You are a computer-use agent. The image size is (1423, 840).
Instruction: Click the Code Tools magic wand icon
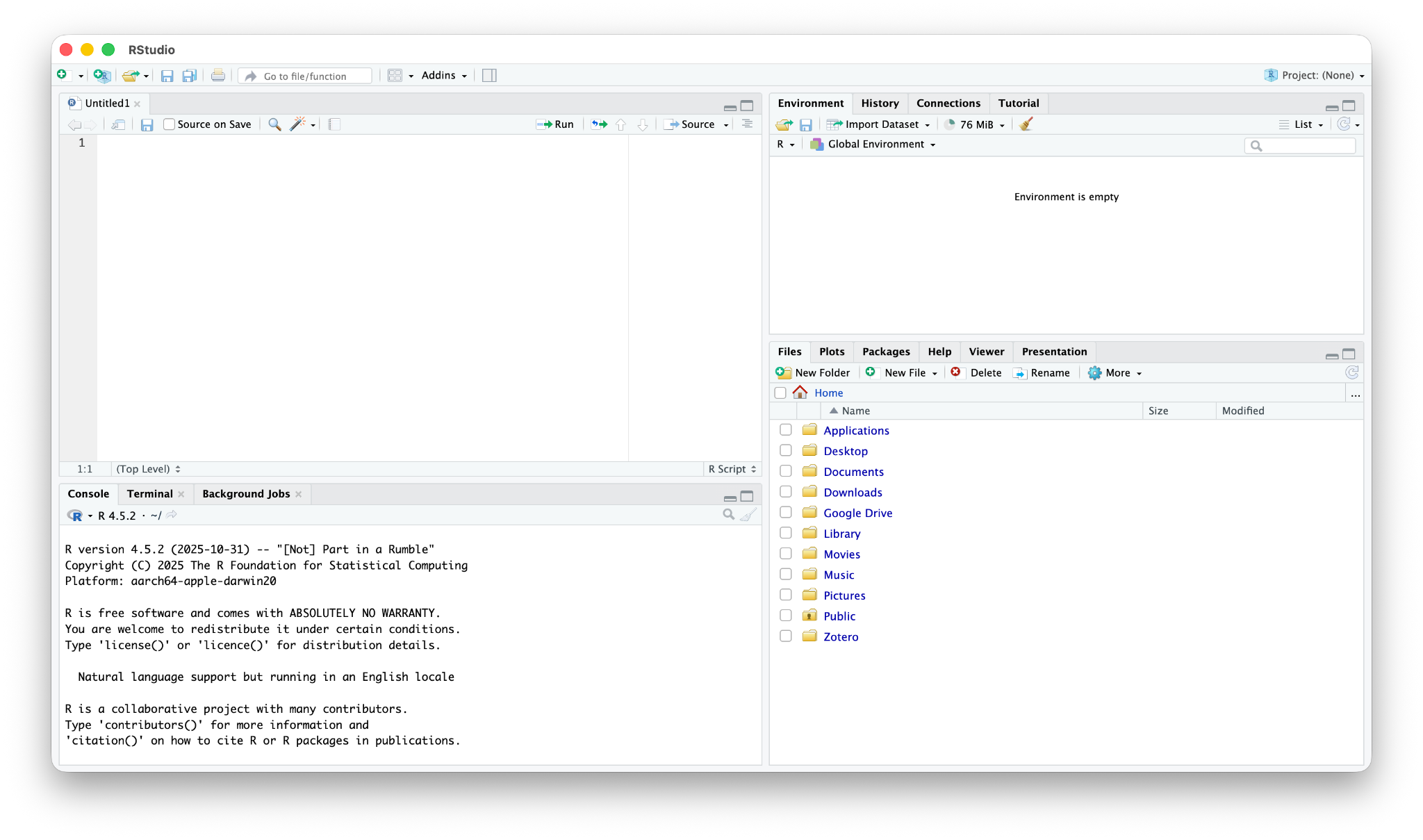(297, 124)
